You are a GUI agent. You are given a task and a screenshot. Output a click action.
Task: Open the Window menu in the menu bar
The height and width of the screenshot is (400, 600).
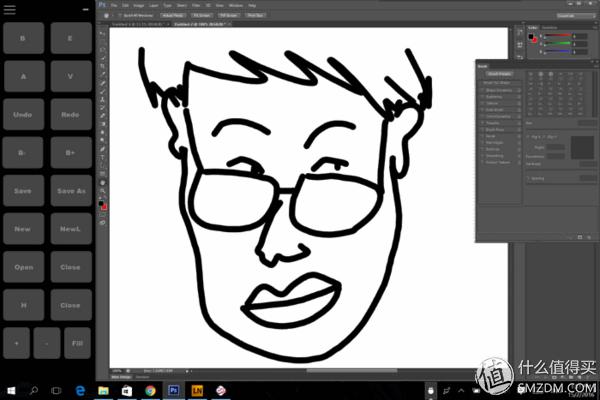235,6
